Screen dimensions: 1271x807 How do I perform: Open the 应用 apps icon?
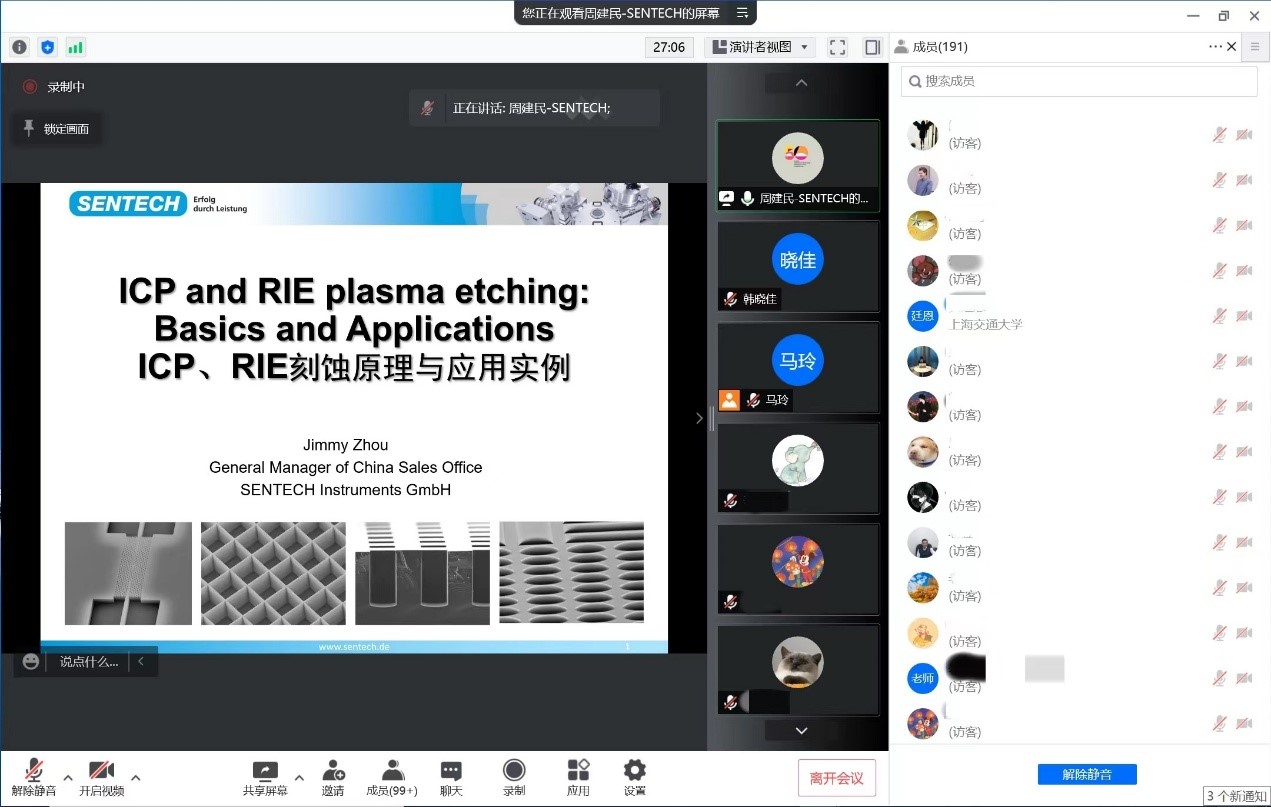(x=578, y=771)
